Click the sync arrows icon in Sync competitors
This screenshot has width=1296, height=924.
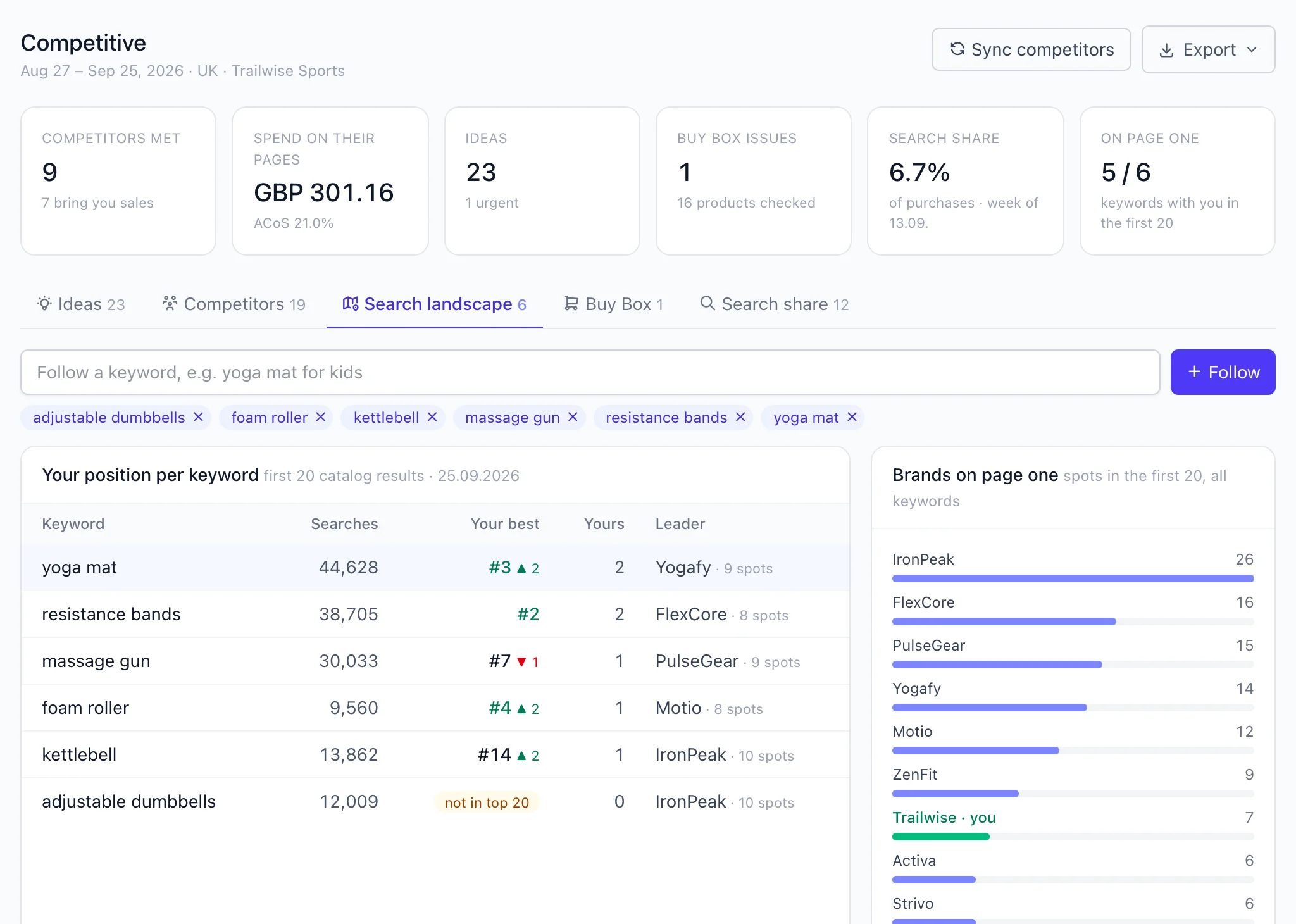pyautogui.click(x=957, y=49)
